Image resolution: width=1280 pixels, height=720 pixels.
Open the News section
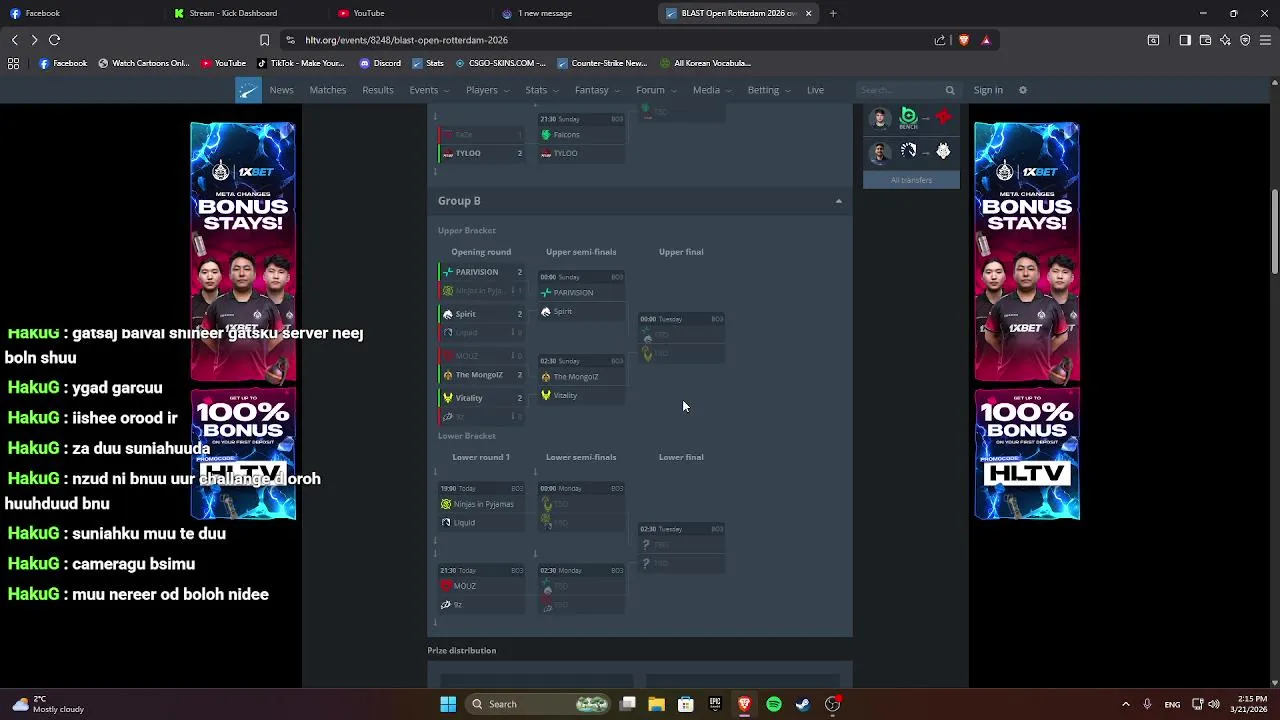(x=281, y=90)
